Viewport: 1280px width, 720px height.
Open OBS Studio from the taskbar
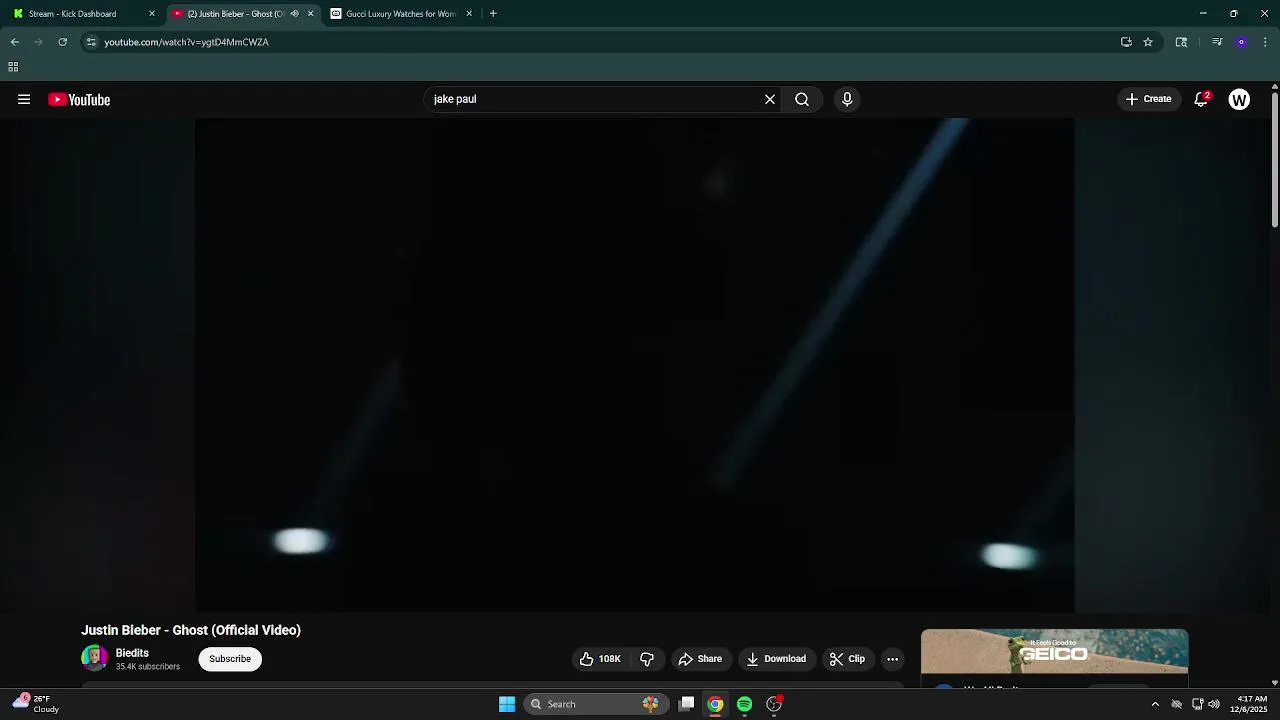(x=774, y=704)
